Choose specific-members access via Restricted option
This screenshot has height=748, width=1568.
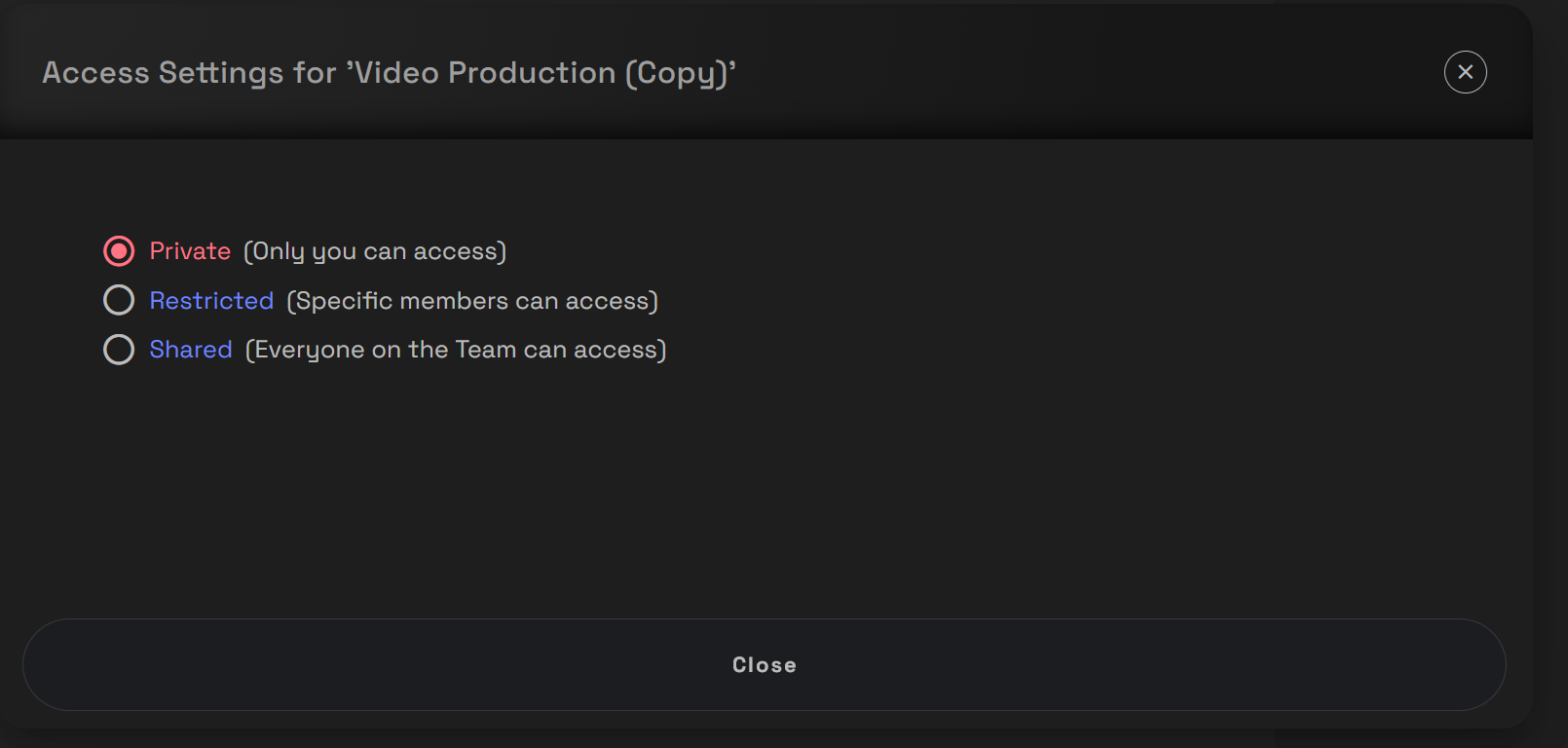[x=119, y=300]
